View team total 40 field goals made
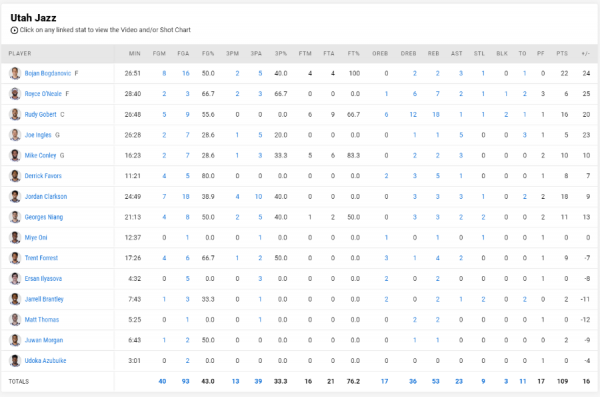The width and height of the screenshot is (600, 397). pyautogui.click(x=162, y=381)
